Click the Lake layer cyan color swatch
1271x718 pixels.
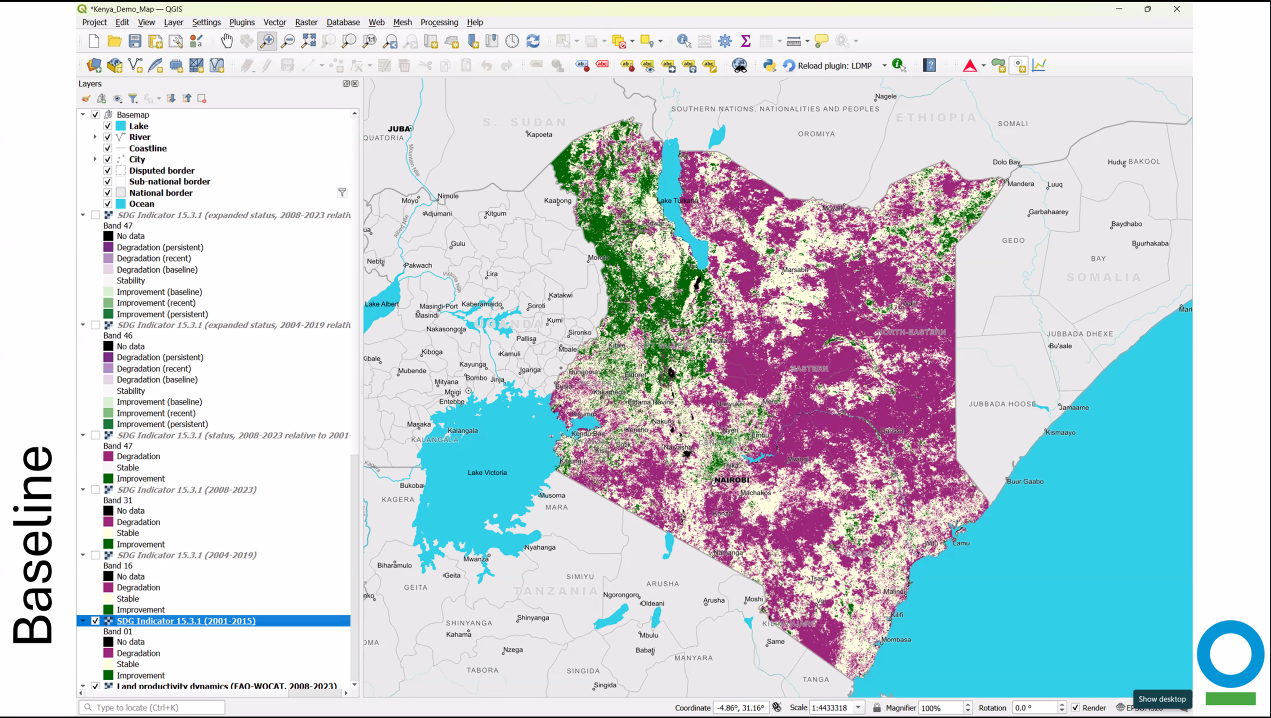(121, 126)
